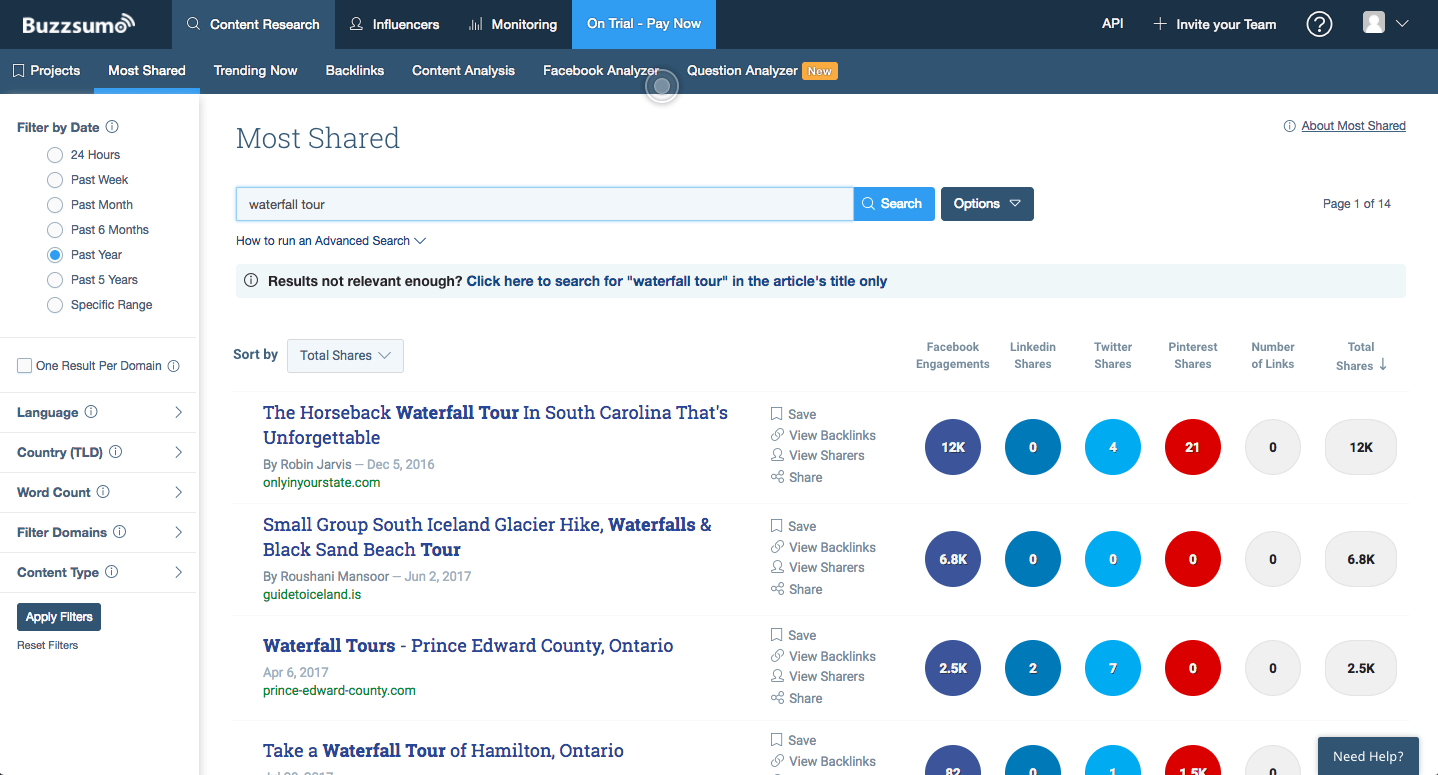Image resolution: width=1438 pixels, height=775 pixels.
Task: Click Invite your Team
Action: click(1214, 24)
